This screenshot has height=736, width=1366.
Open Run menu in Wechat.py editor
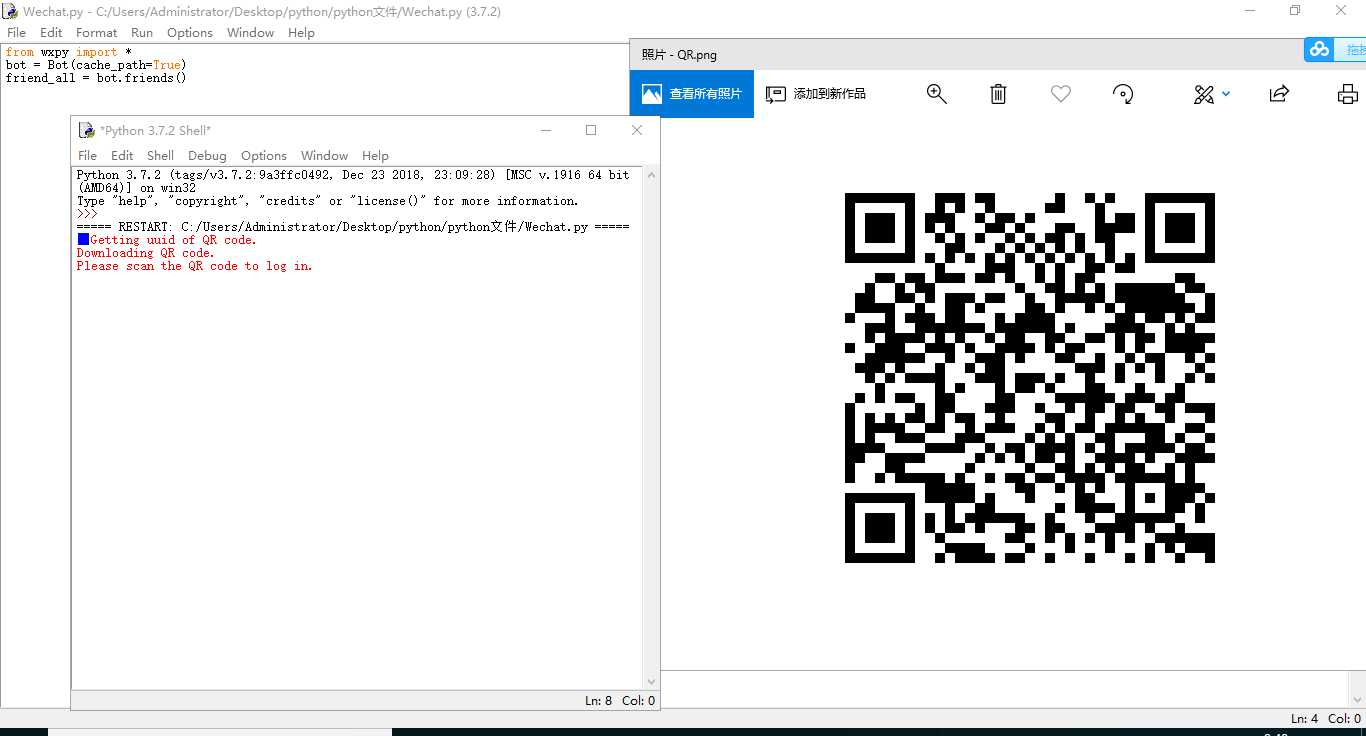tap(142, 33)
